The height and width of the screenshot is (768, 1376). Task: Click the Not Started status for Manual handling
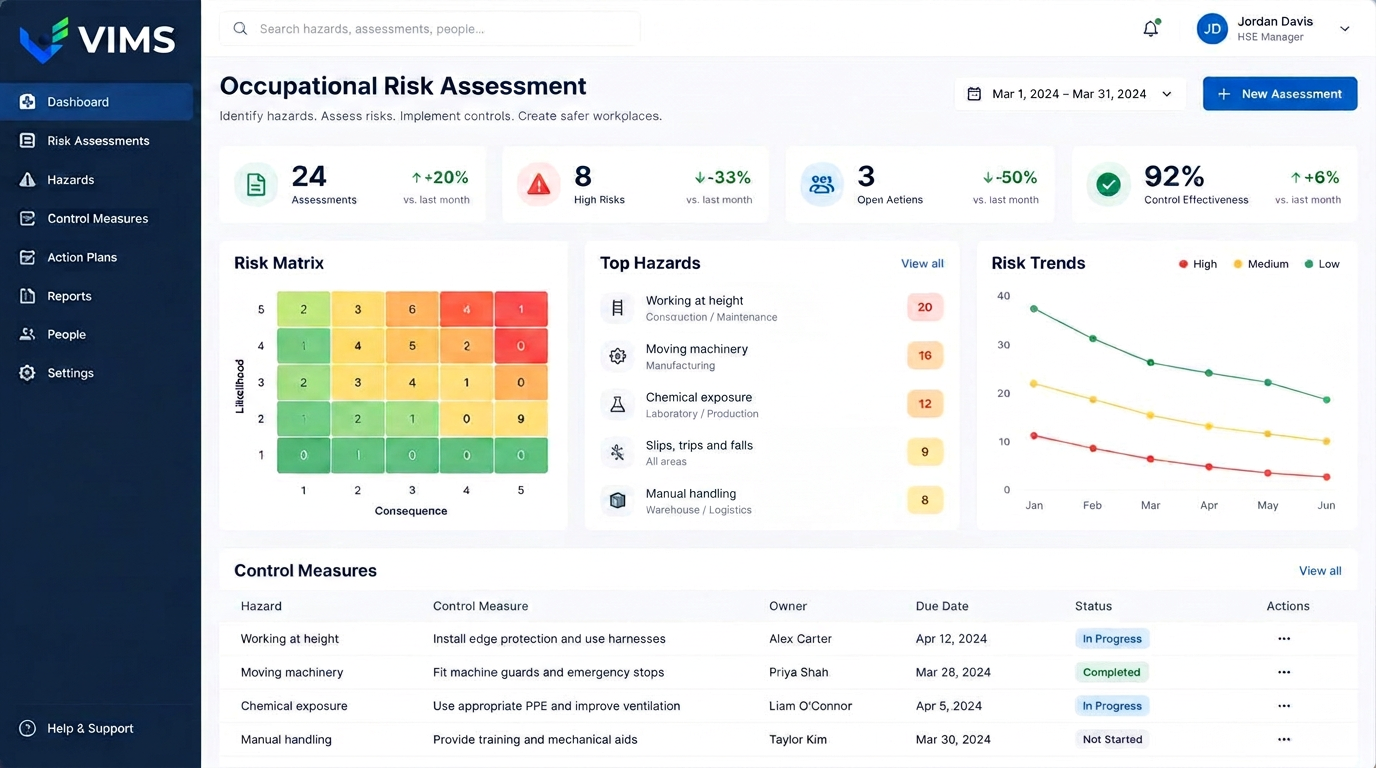[x=1112, y=740]
